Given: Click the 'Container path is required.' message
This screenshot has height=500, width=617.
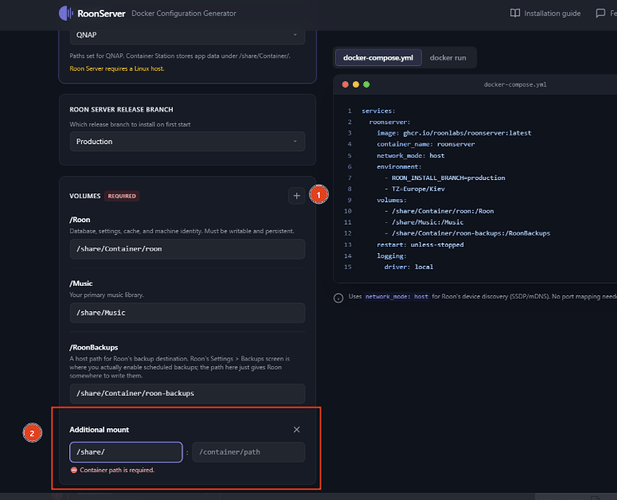Looking at the screenshot, I should point(117,470).
